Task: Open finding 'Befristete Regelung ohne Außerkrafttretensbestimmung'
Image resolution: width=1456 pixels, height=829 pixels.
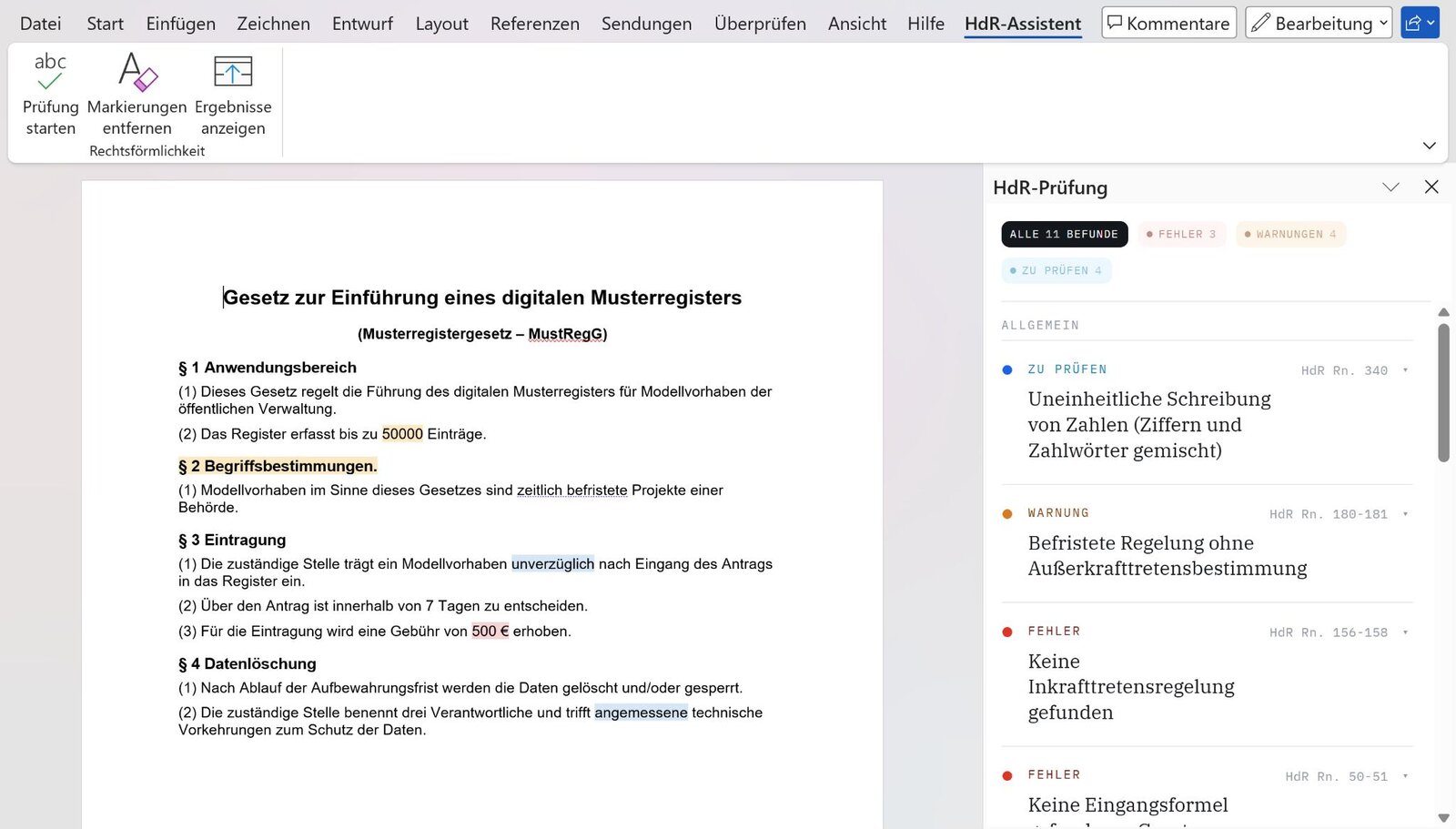Action: point(1168,555)
